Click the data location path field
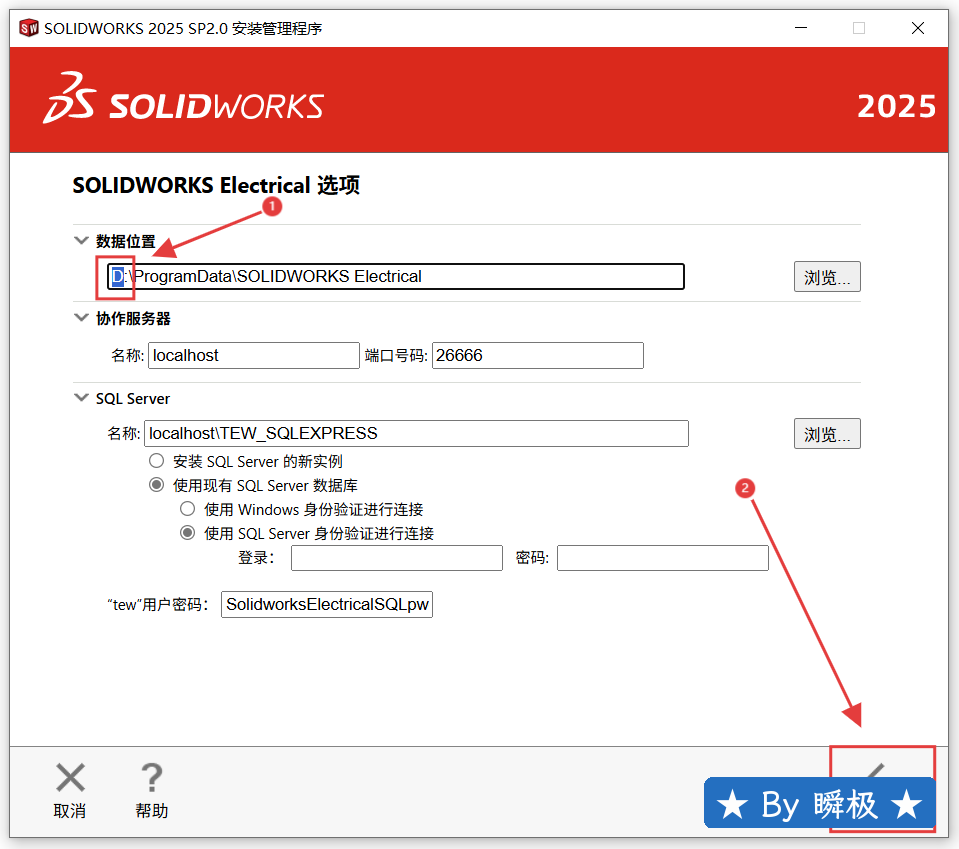Image resolution: width=959 pixels, height=849 pixels. pos(400,277)
